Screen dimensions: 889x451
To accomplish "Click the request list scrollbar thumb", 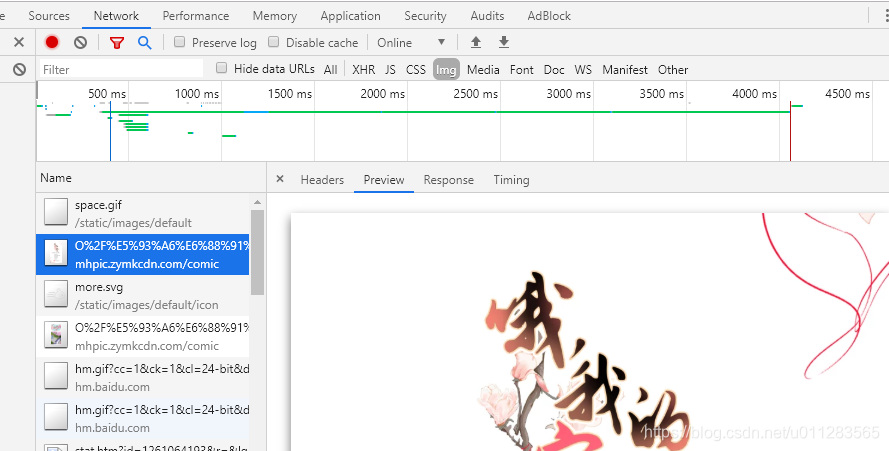I will click(x=257, y=252).
